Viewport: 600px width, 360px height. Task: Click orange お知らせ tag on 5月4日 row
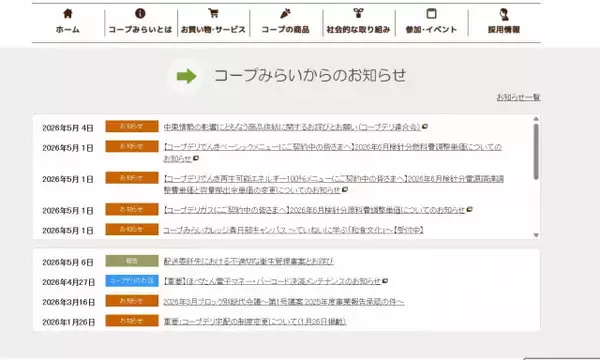click(132, 126)
